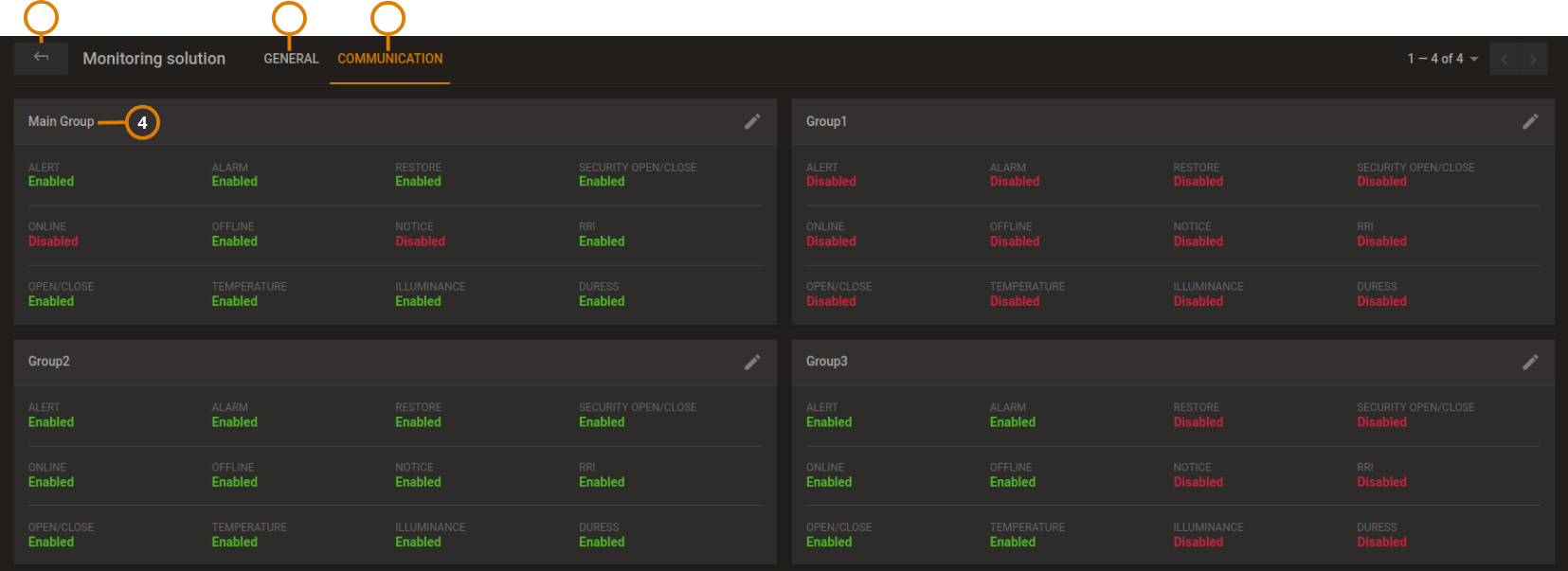Click the Group3 card header
The image size is (1568, 571).
(827, 362)
